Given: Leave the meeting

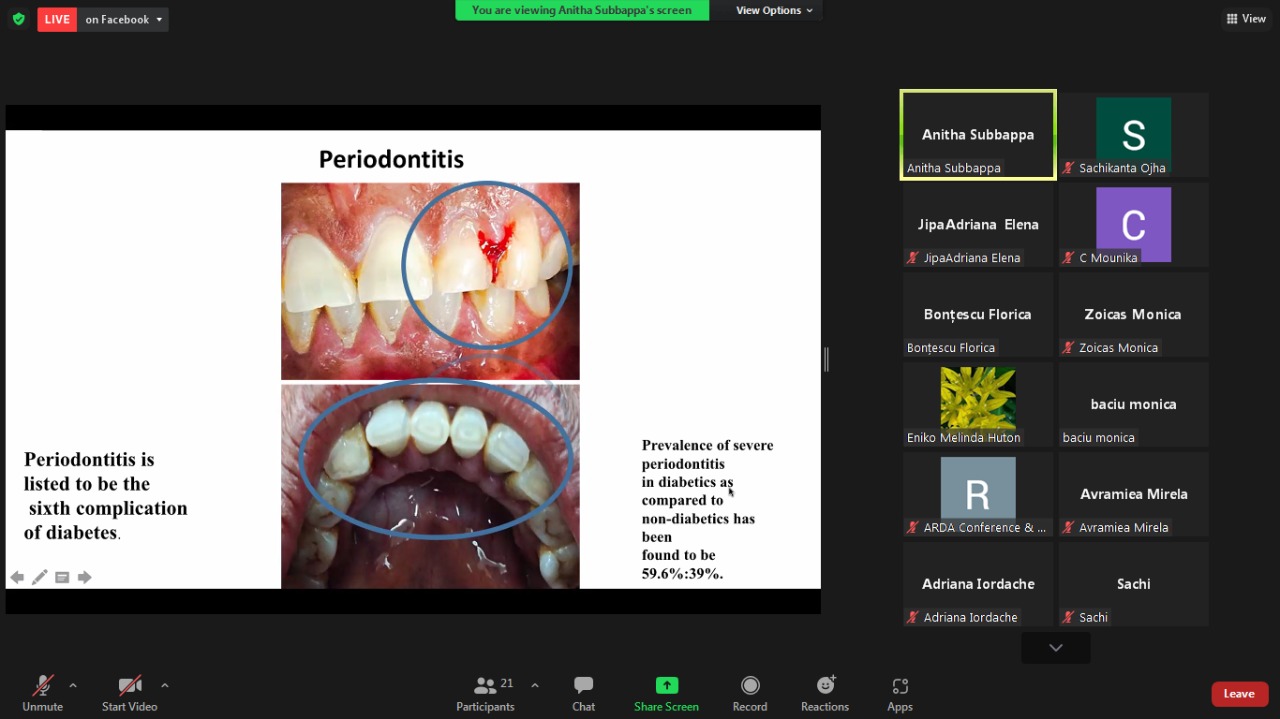Looking at the screenshot, I should [x=1239, y=694].
